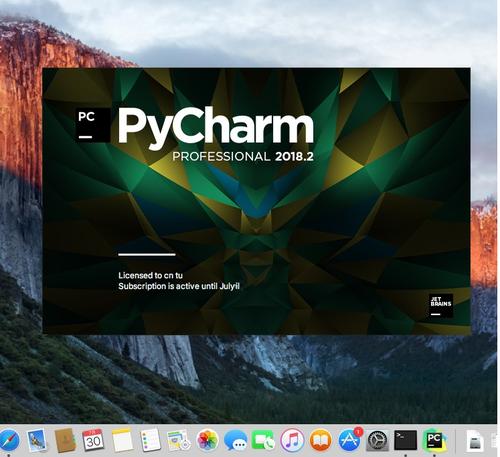This screenshot has height=457, width=500.
Task: Launch Contacts address book icon
Action: [65, 440]
